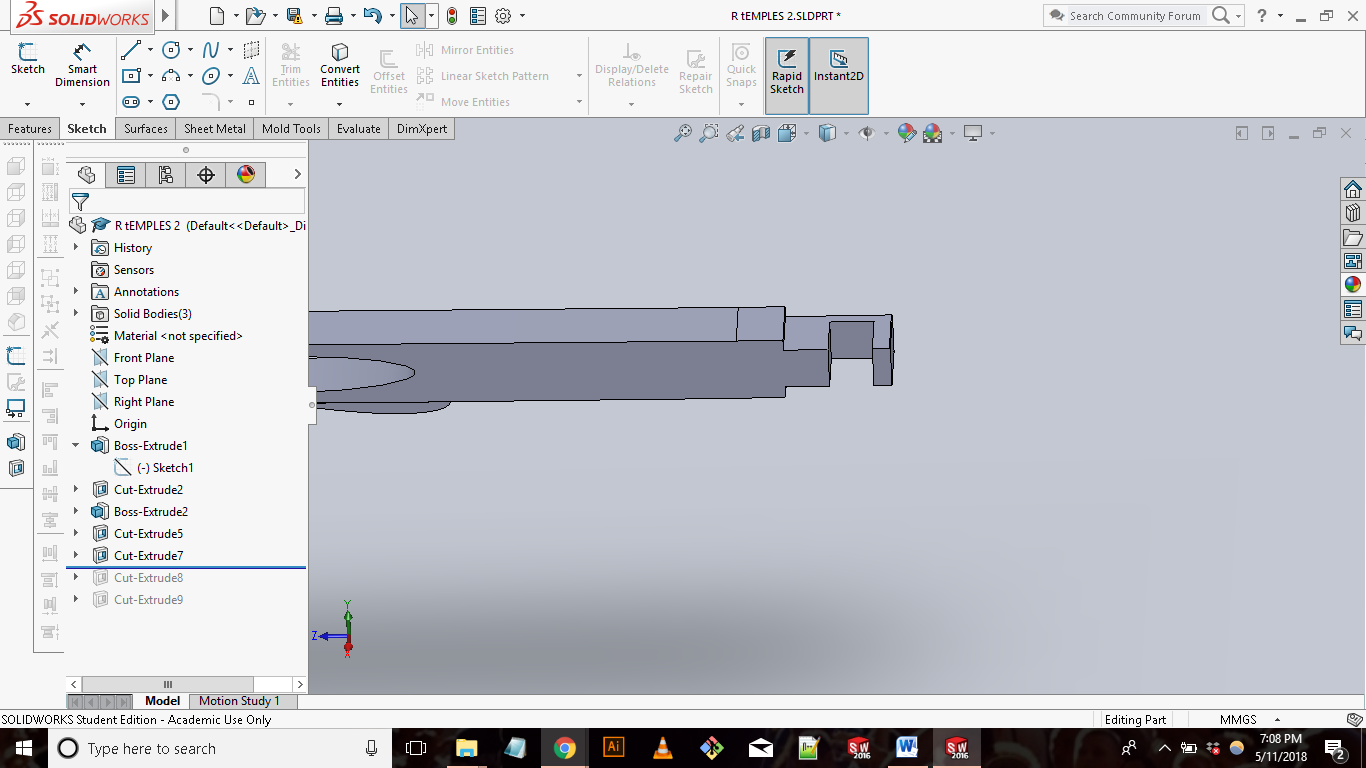Click the Zoom to Area icon
Image resolution: width=1366 pixels, height=768 pixels.
709,133
